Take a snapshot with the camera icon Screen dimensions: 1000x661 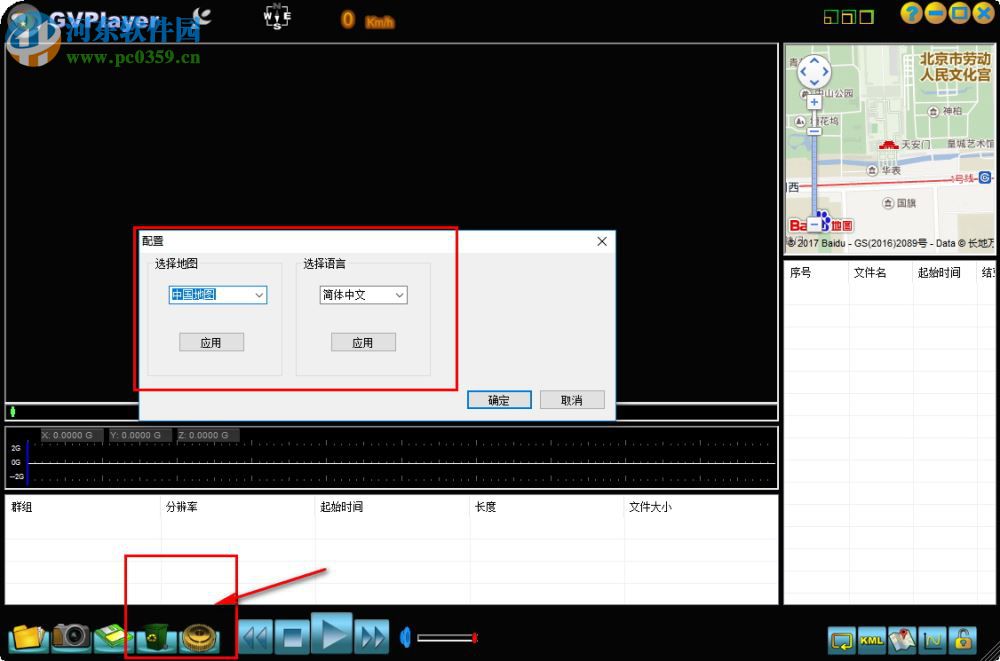(70, 635)
